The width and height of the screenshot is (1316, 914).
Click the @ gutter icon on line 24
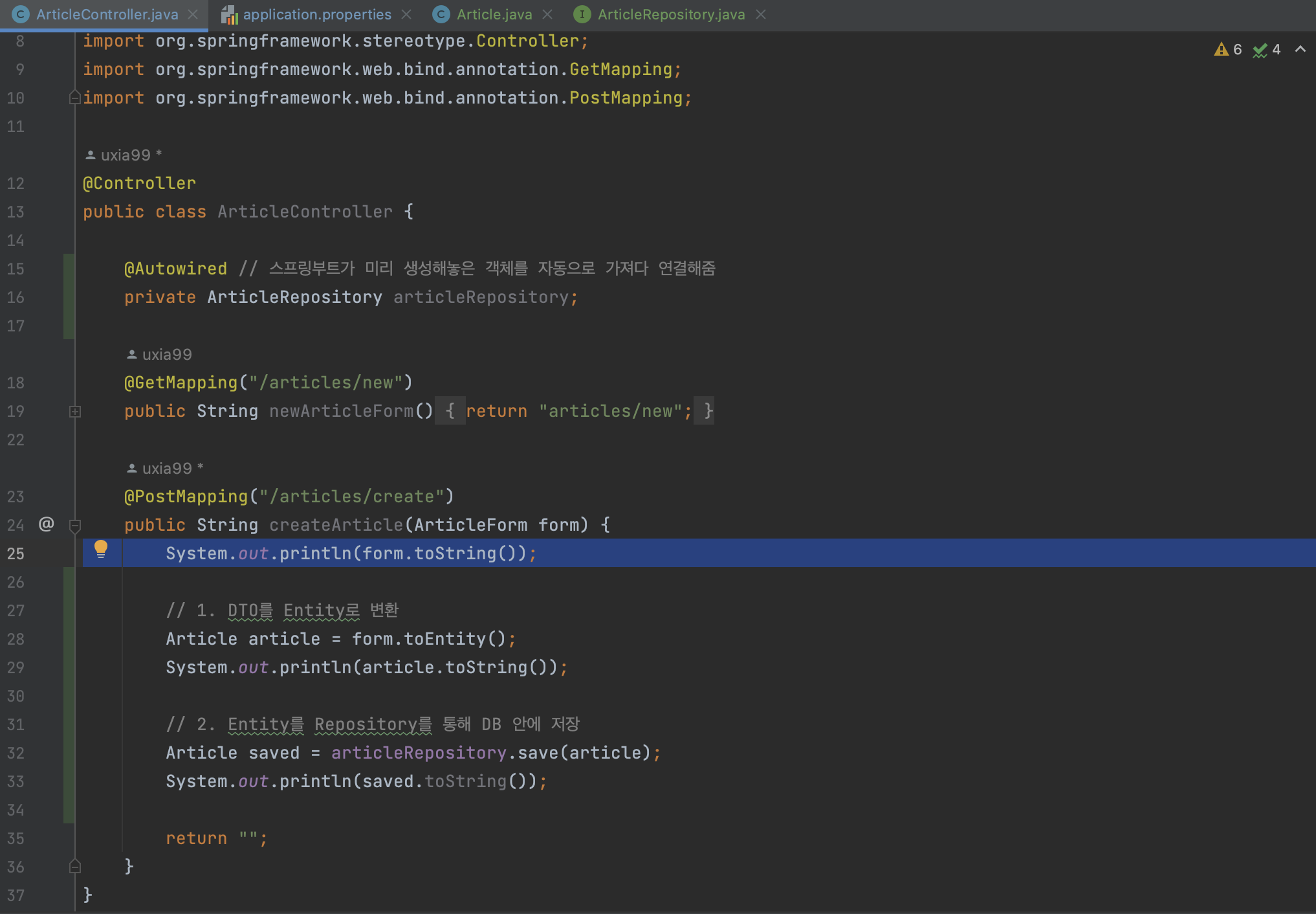point(46,524)
